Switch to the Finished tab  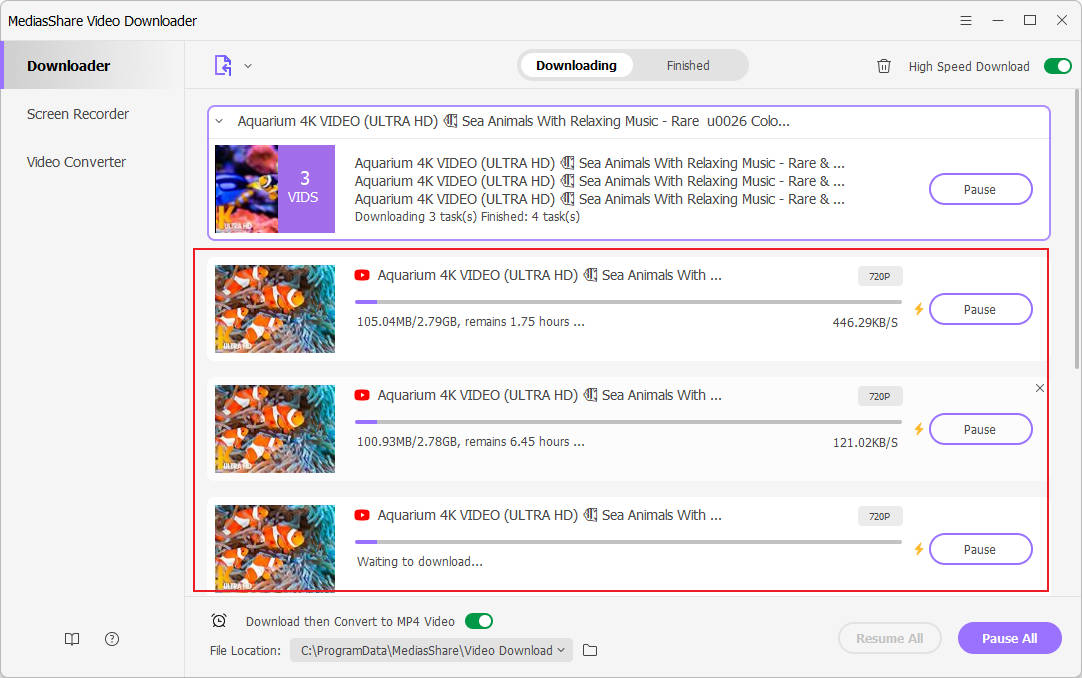[x=688, y=65]
